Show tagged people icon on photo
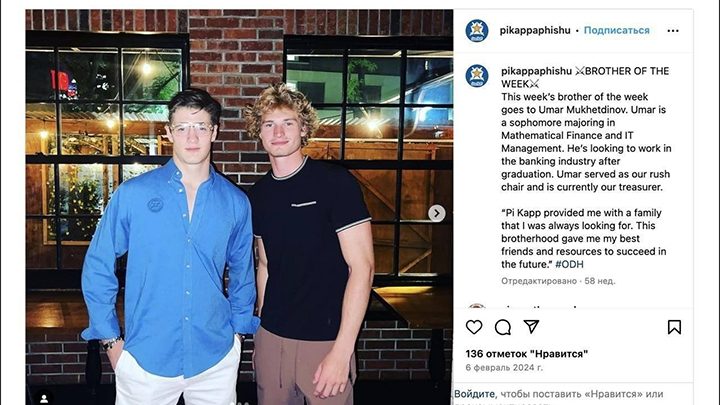720x405 pixels. coord(44,398)
